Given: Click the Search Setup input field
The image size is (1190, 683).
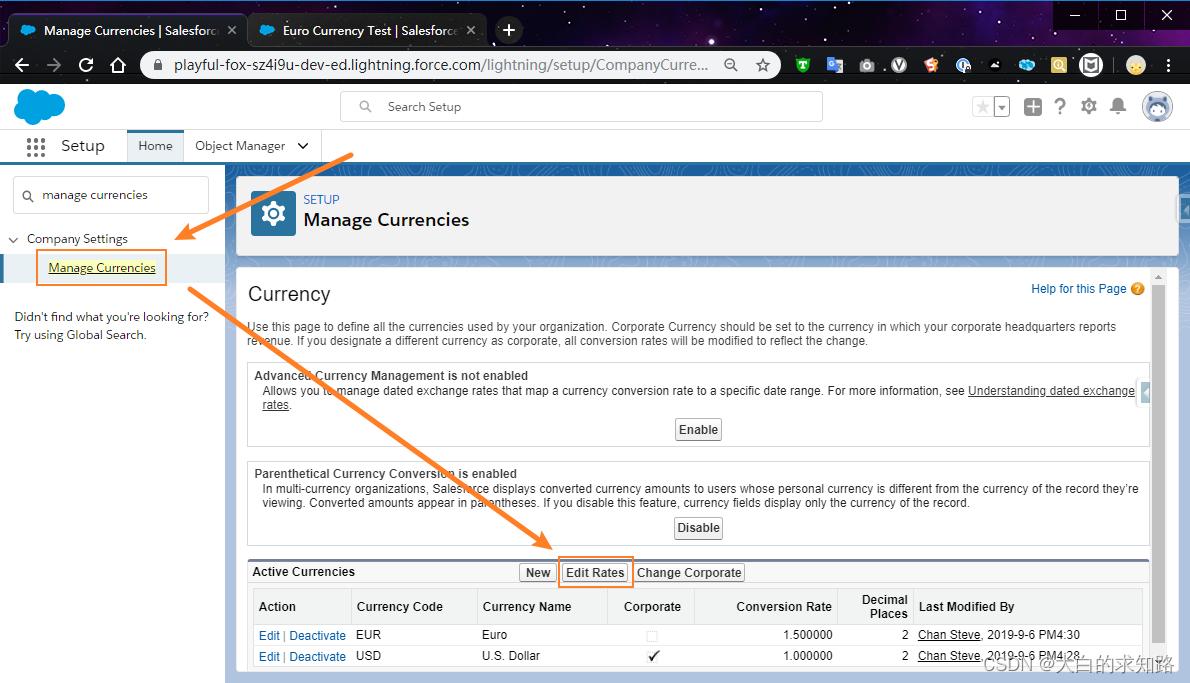Looking at the screenshot, I should point(580,106).
